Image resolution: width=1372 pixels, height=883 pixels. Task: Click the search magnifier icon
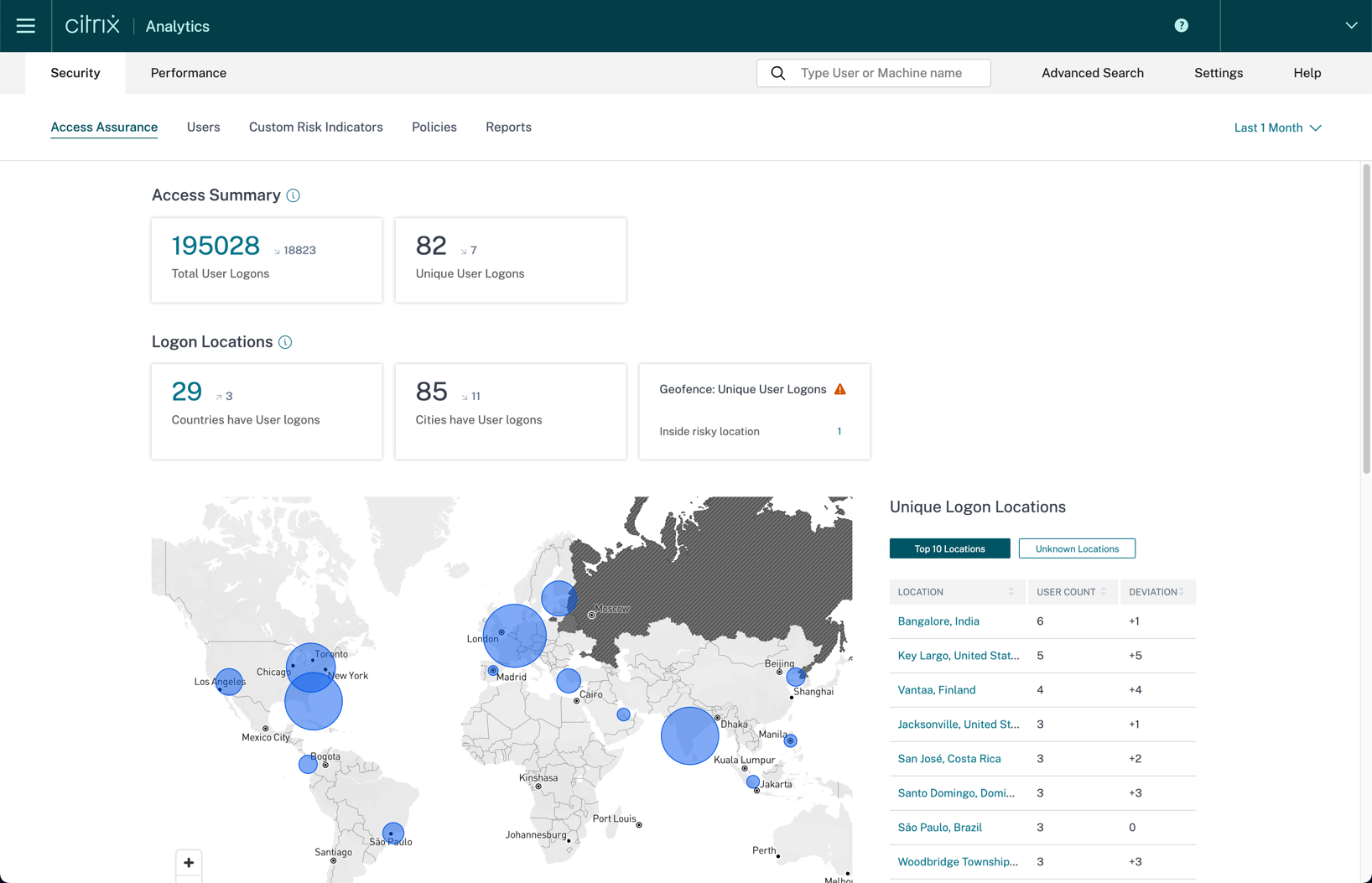(x=778, y=73)
